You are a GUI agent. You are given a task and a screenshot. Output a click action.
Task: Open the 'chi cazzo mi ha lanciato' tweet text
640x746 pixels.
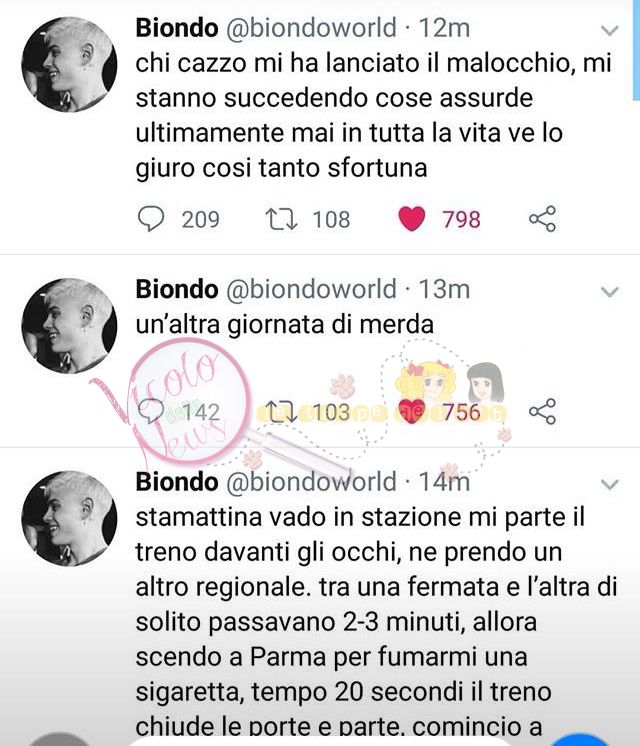pyautogui.click(x=373, y=115)
